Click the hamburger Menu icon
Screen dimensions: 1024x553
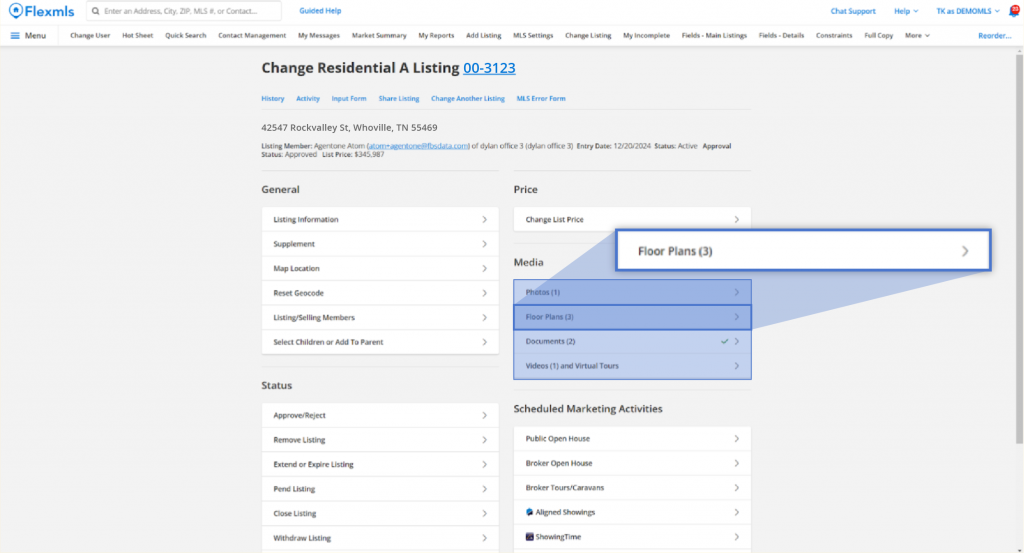tap(16, 35)
